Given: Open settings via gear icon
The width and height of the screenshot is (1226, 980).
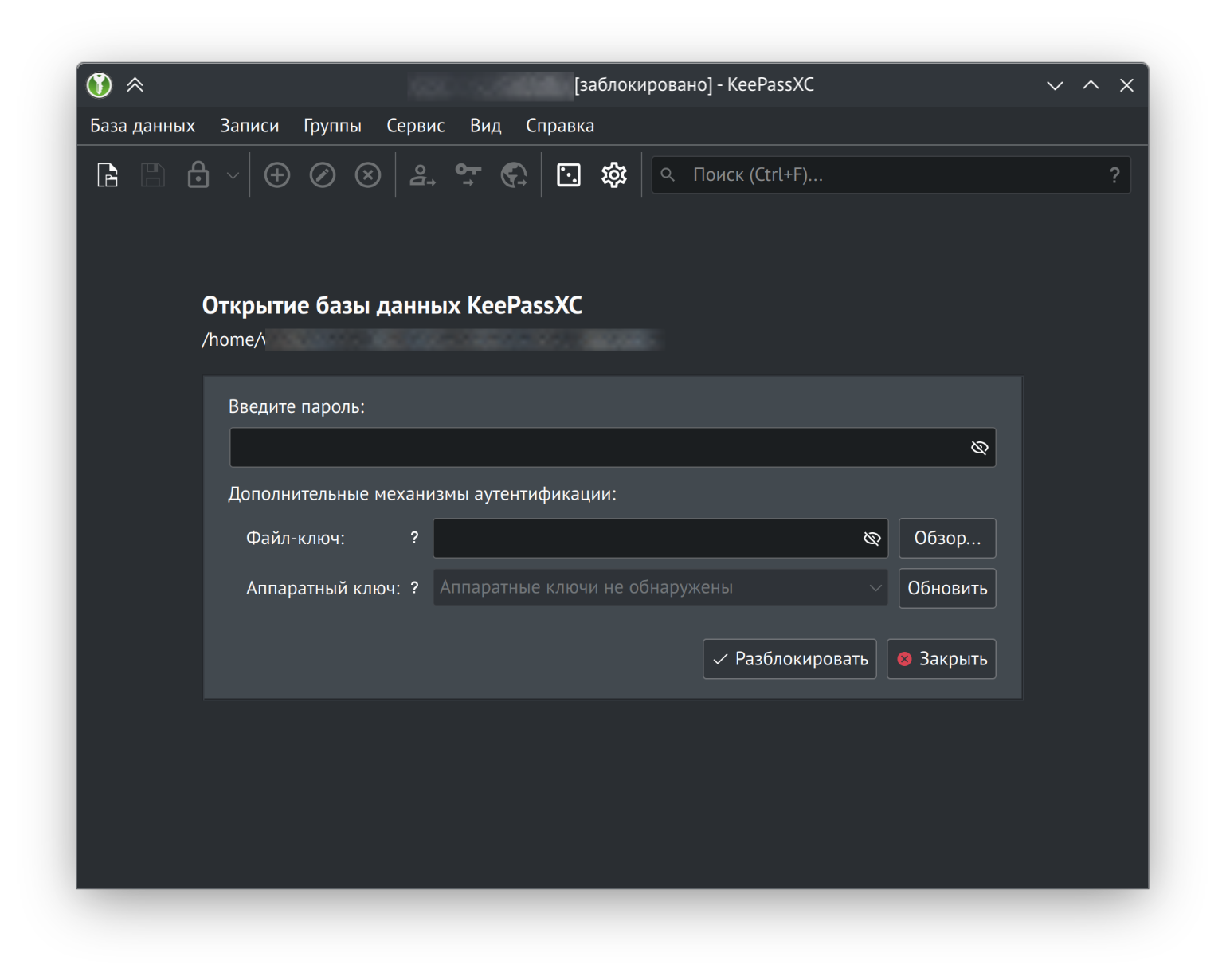Looking at the screenshot, I should [x=614, y=174].
